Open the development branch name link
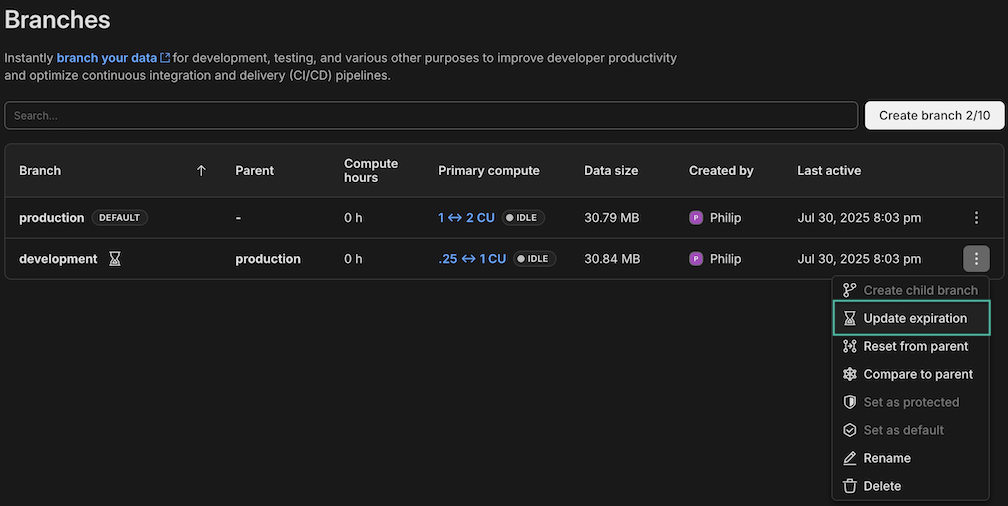The height and width of the screenshot is (506, 1008). pos(58,259)
